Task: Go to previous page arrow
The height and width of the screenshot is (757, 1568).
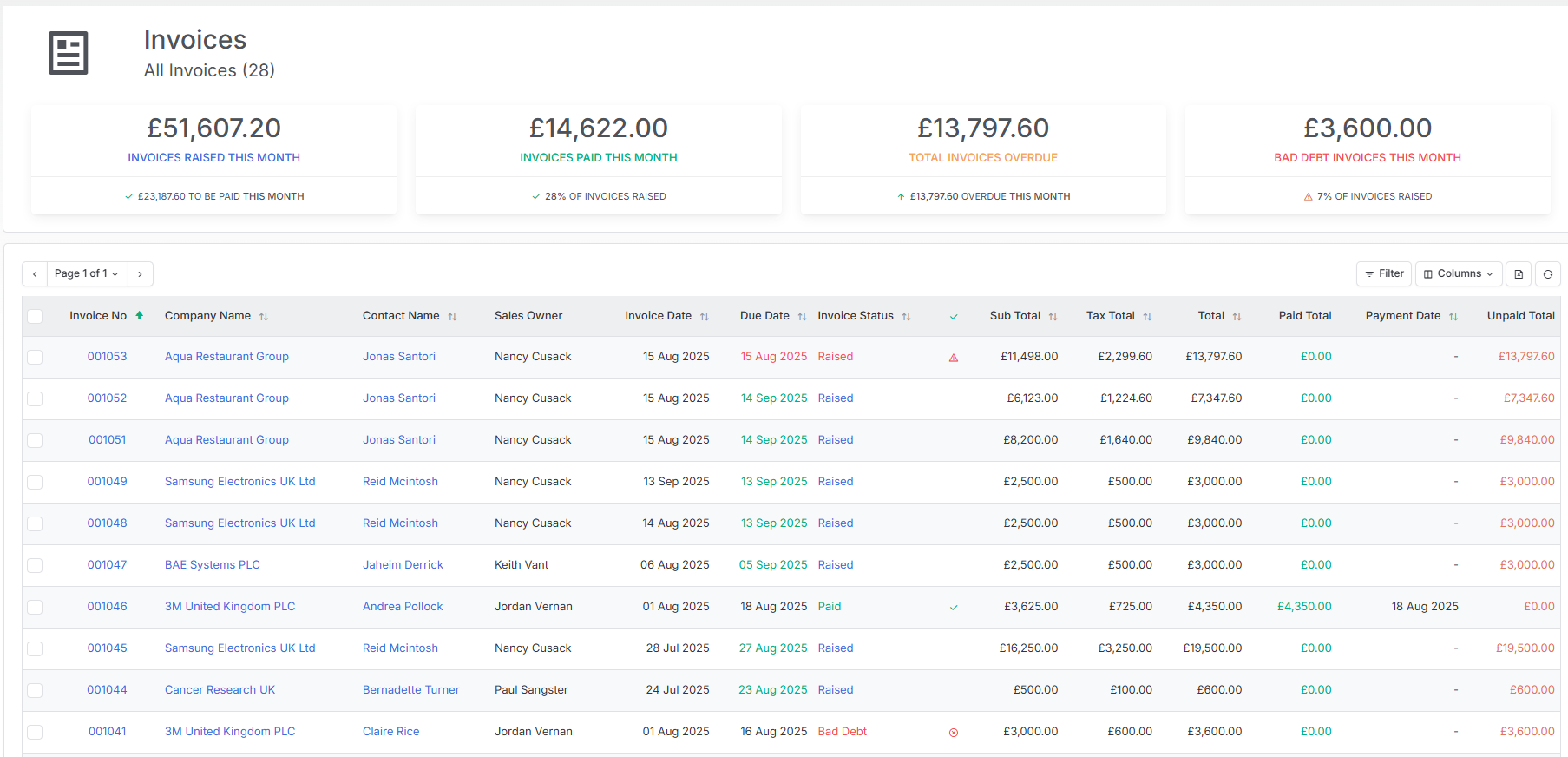Action: tap(35, 274)
